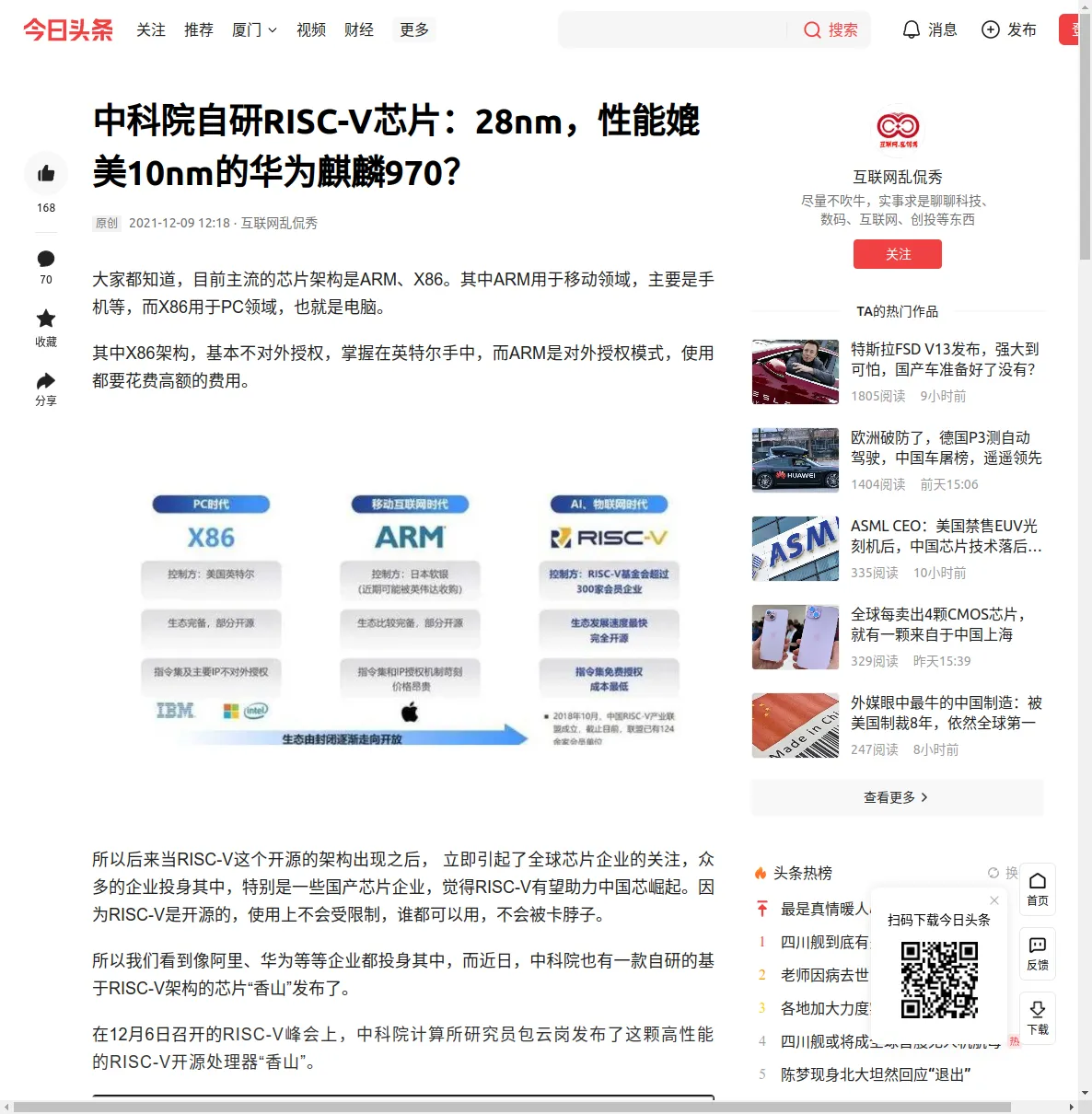This screenshot has height=1114, width=1092.
Task: Click the 搜索 button text
Action: coord(843,29)
